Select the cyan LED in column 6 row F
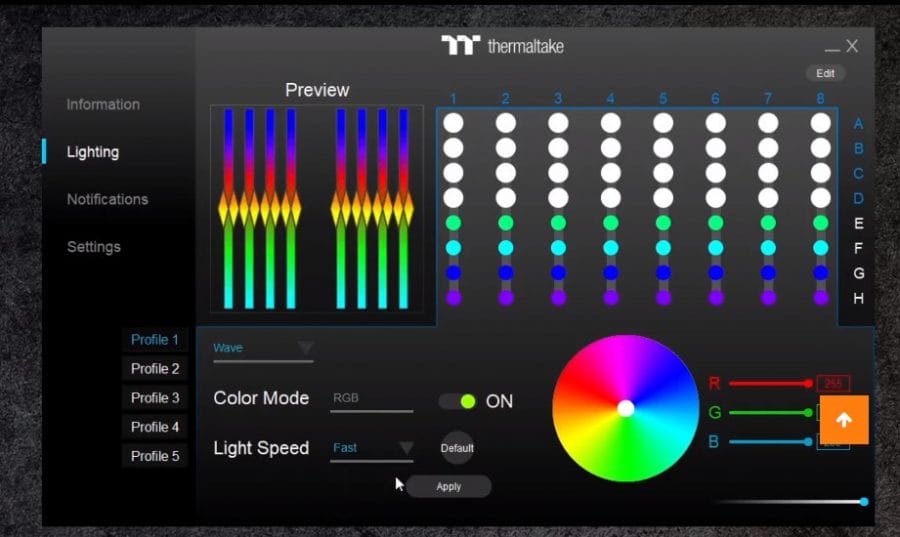The width and height of the screenshot is (900, 537). [x=715, y=247]
